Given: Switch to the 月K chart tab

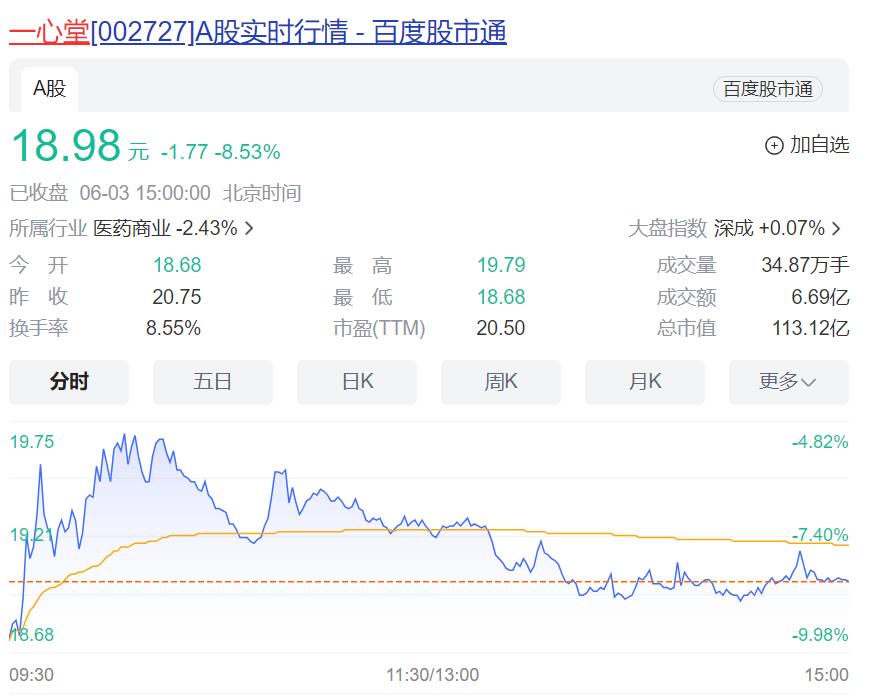Looking at the screenshot, I should click(645, 382).
